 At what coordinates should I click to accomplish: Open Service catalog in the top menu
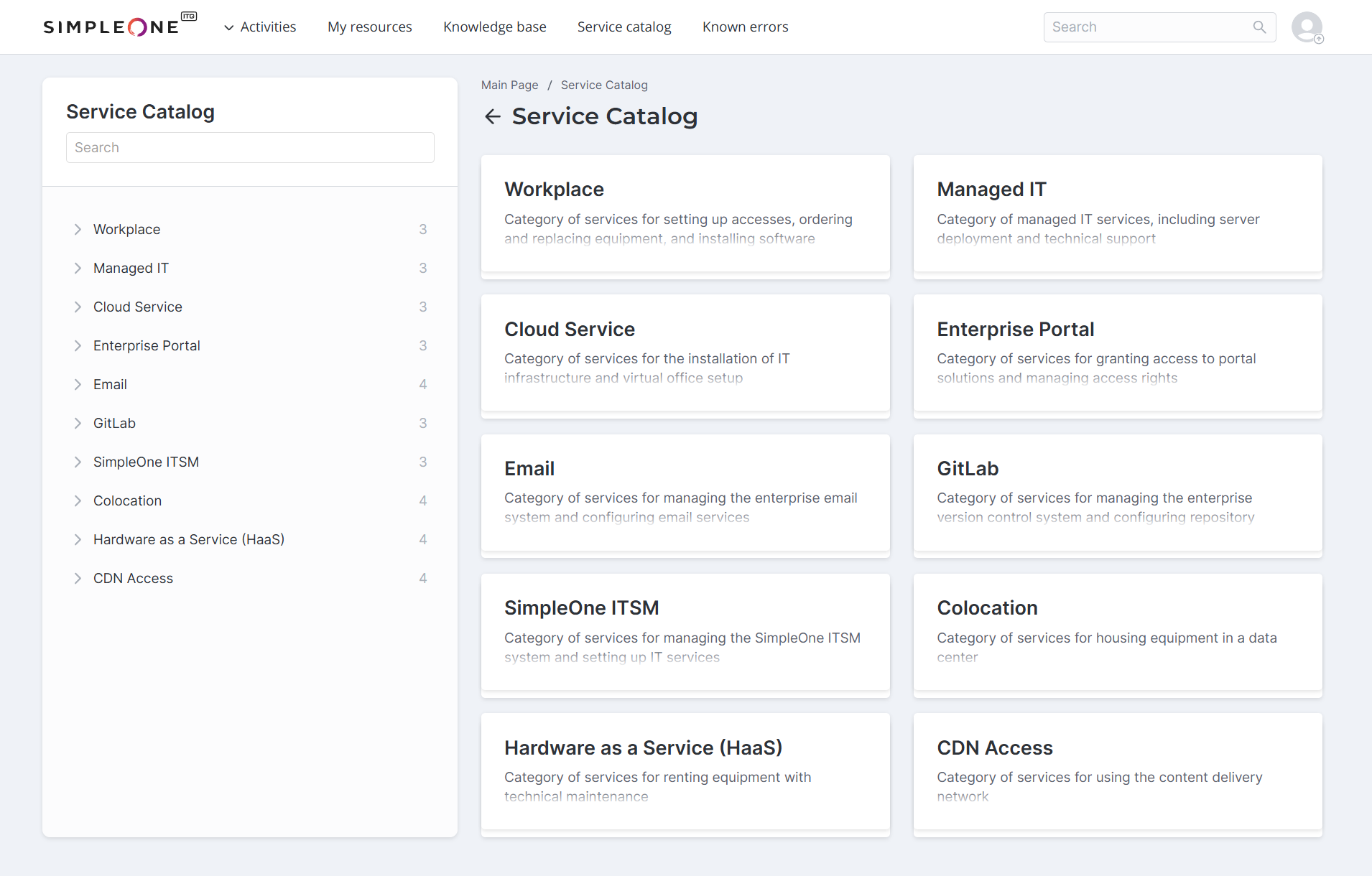(624, 27)
